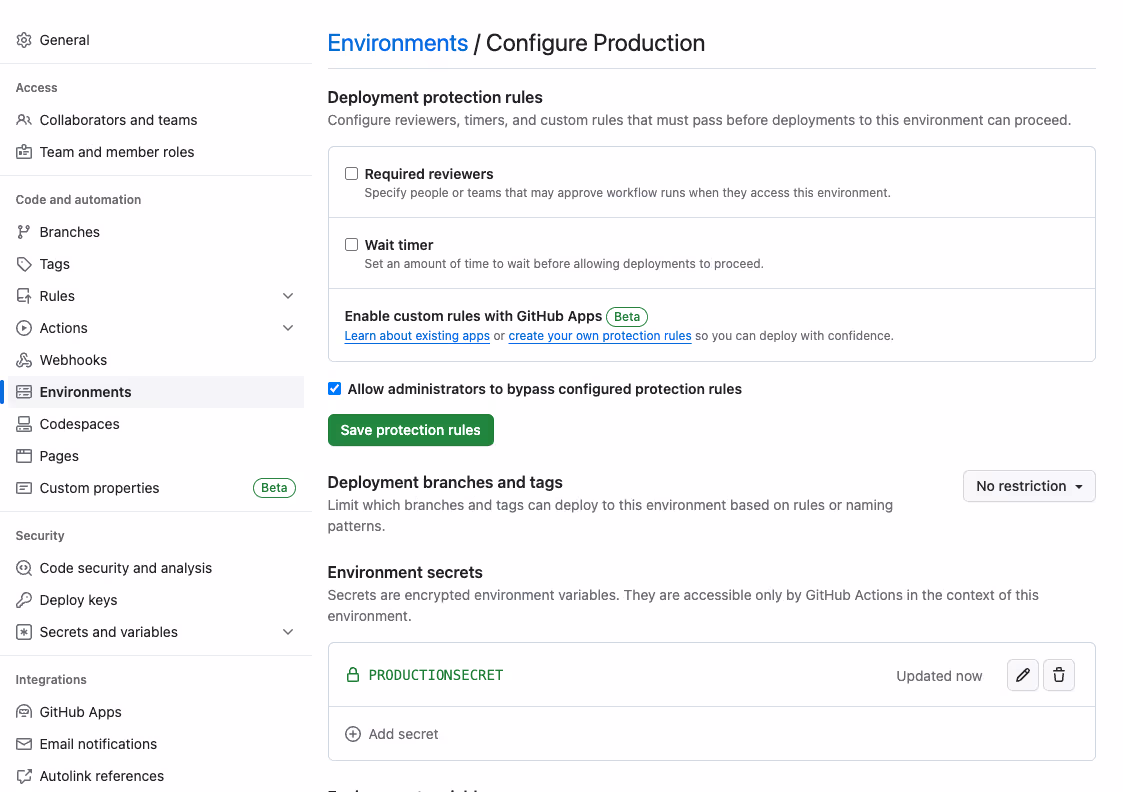Click Add secret
The width and height of the screenshot is (1123, 792).
click(403, 734)
